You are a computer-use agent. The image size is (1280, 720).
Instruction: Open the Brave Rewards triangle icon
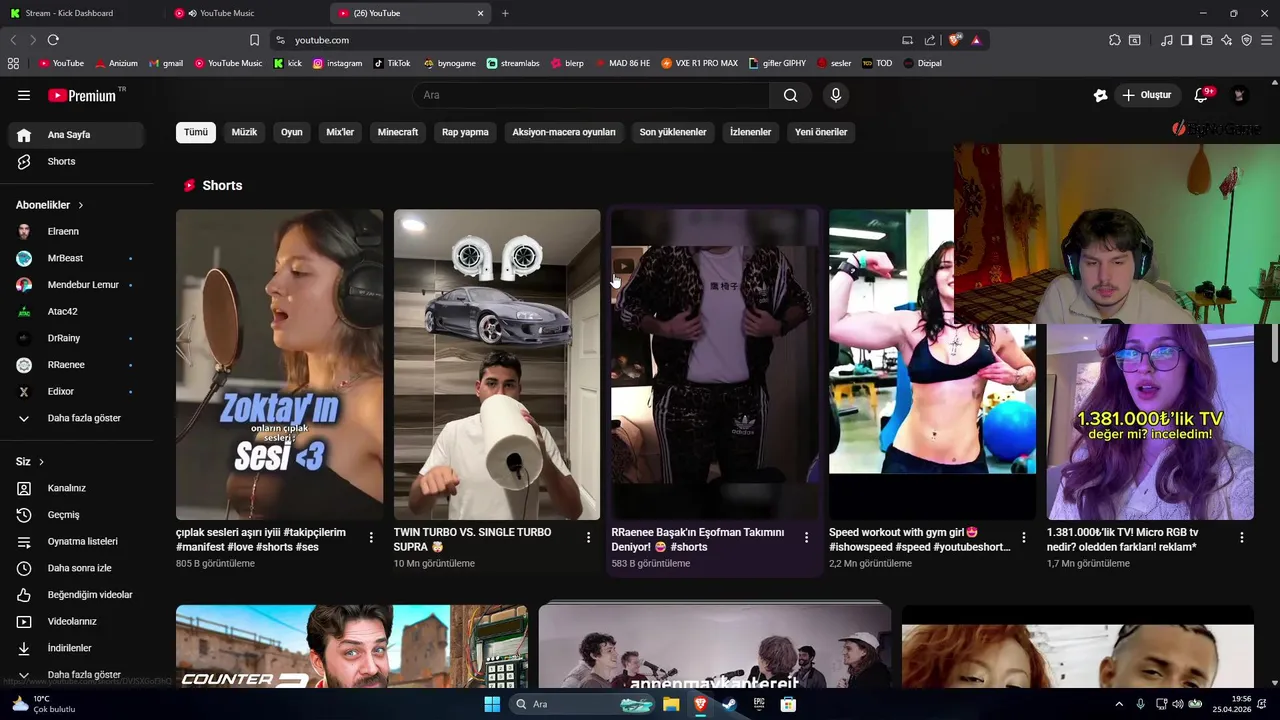tap(976, 40)
